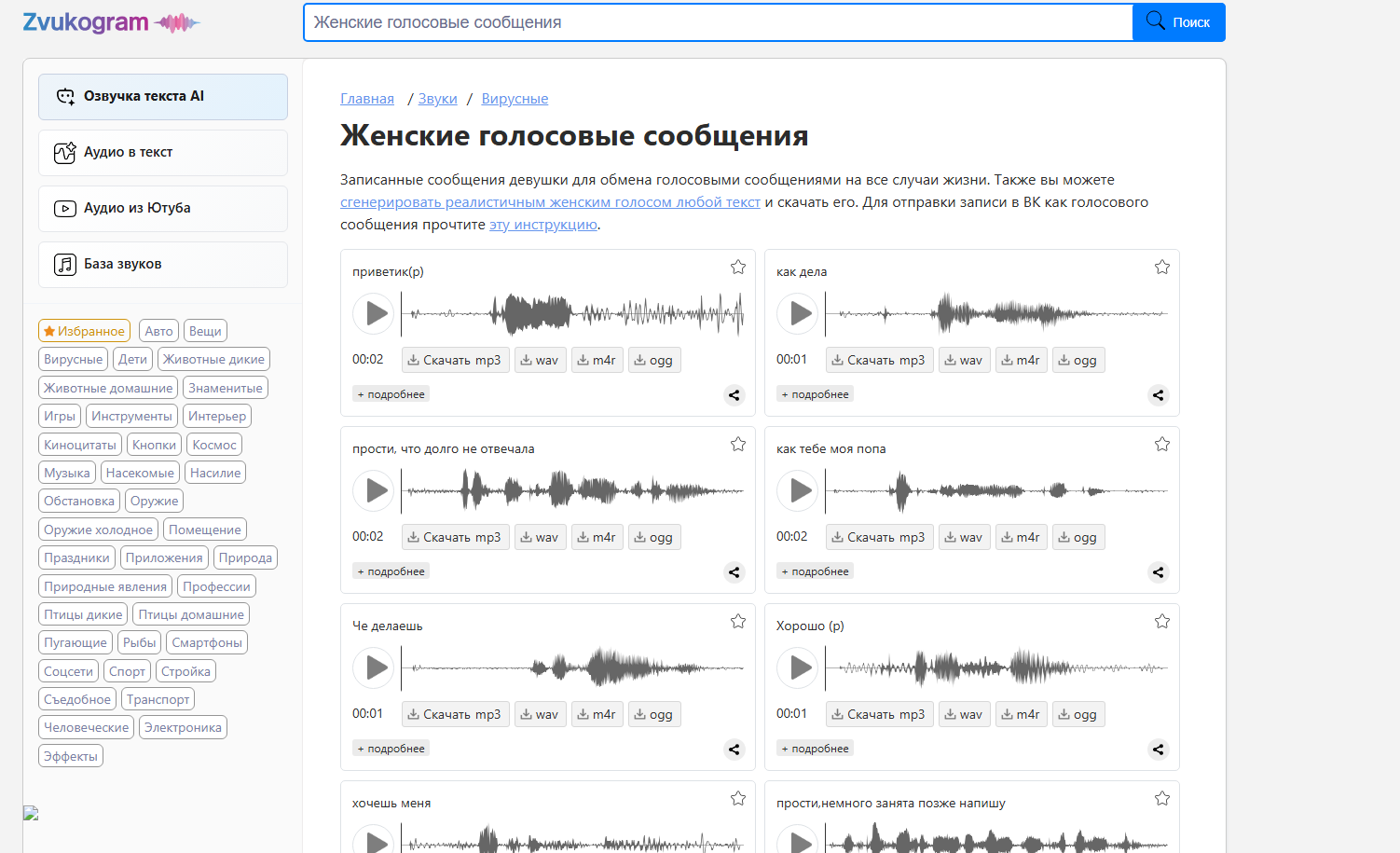Share the 'прости, что долго не отвечала' clip
1400x853 pixels.
click(734, 572)
